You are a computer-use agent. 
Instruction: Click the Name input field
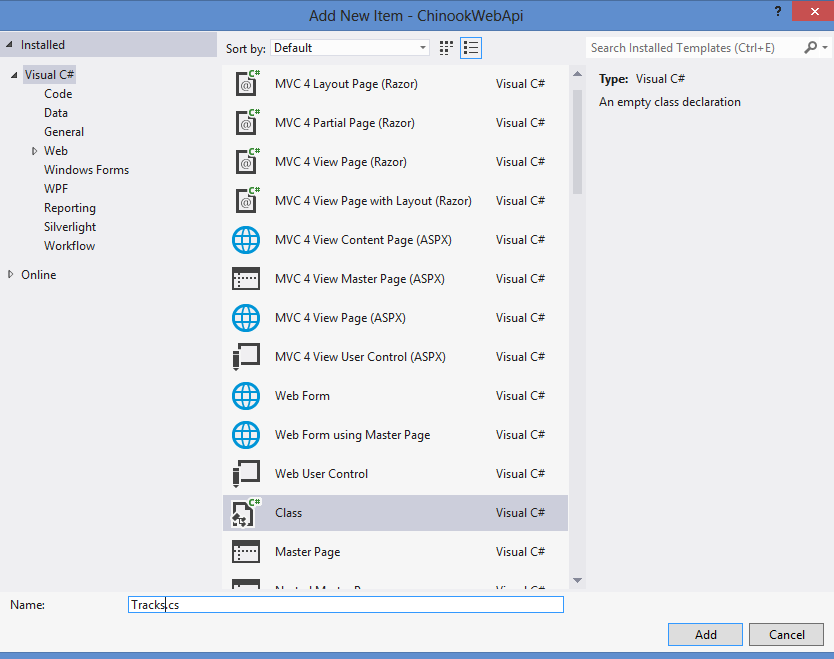pyautogui.click(x=346, y=605)
